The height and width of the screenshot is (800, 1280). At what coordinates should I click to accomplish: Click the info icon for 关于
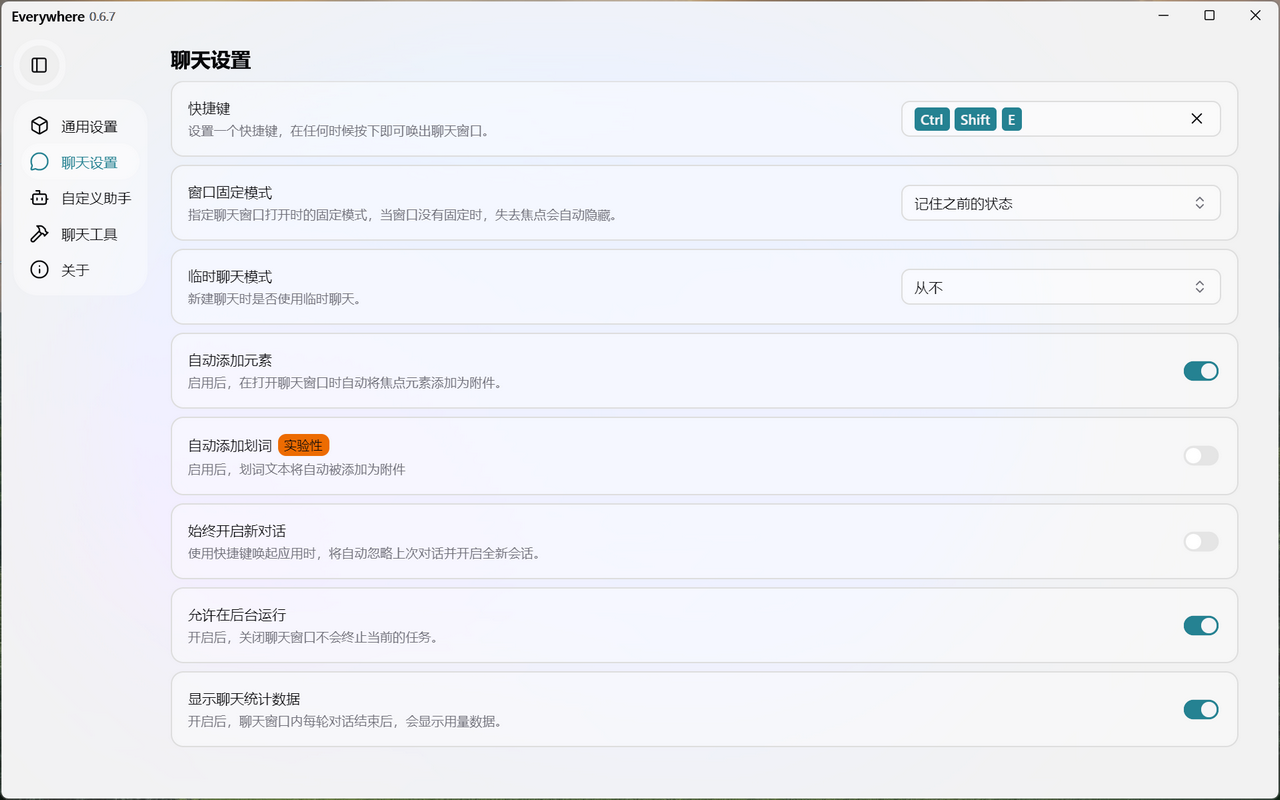point(39,270)
